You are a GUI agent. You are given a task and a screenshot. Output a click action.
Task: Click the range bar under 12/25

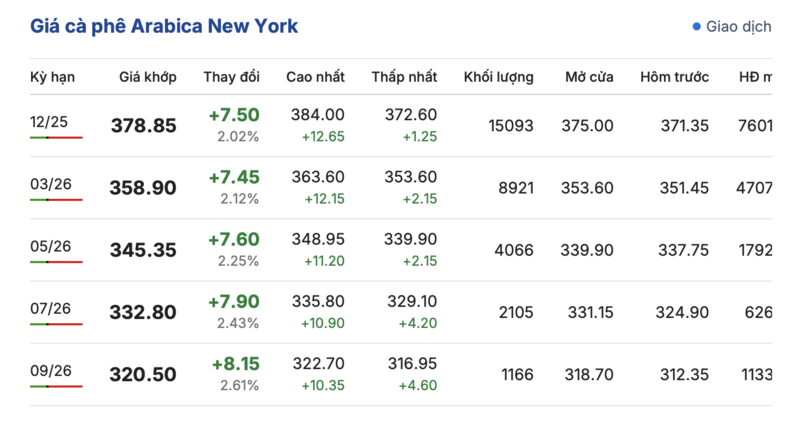tap(56, 137)
